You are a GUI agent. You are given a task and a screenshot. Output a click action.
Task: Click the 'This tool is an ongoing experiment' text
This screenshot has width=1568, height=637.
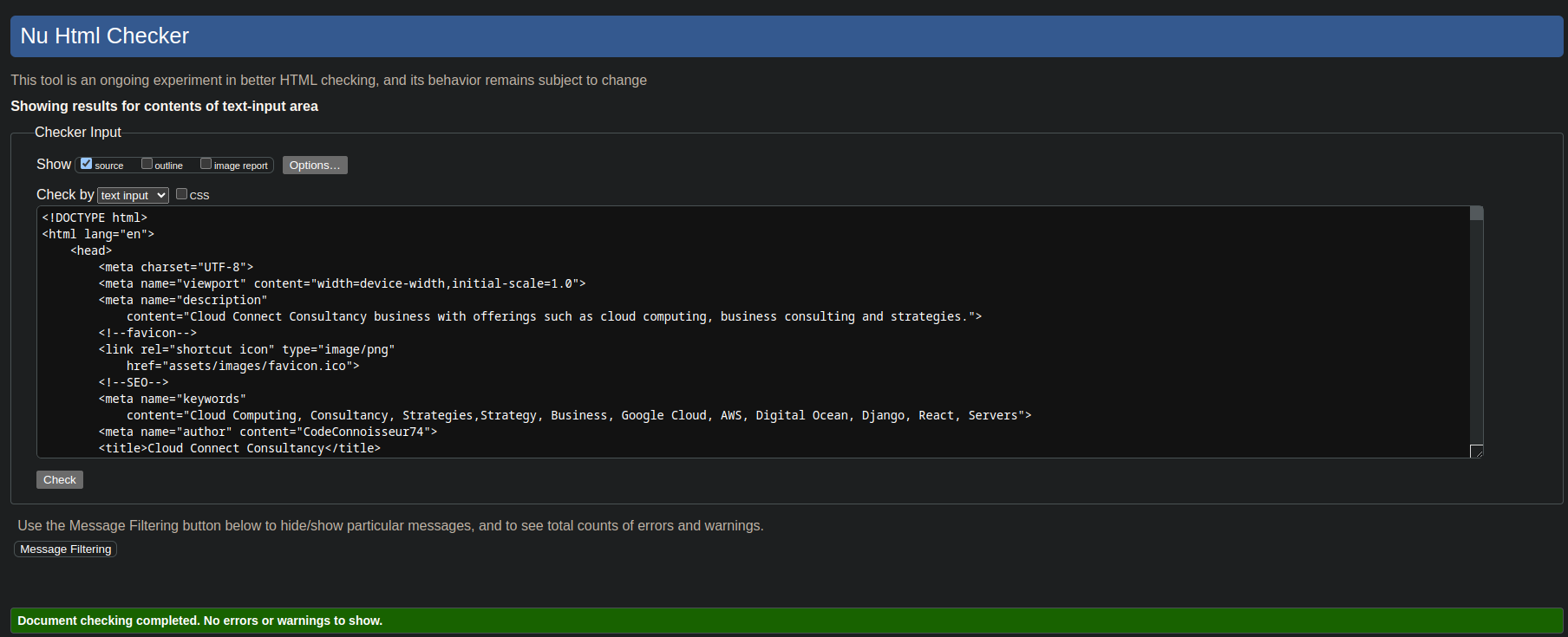[x=329, y=80]
